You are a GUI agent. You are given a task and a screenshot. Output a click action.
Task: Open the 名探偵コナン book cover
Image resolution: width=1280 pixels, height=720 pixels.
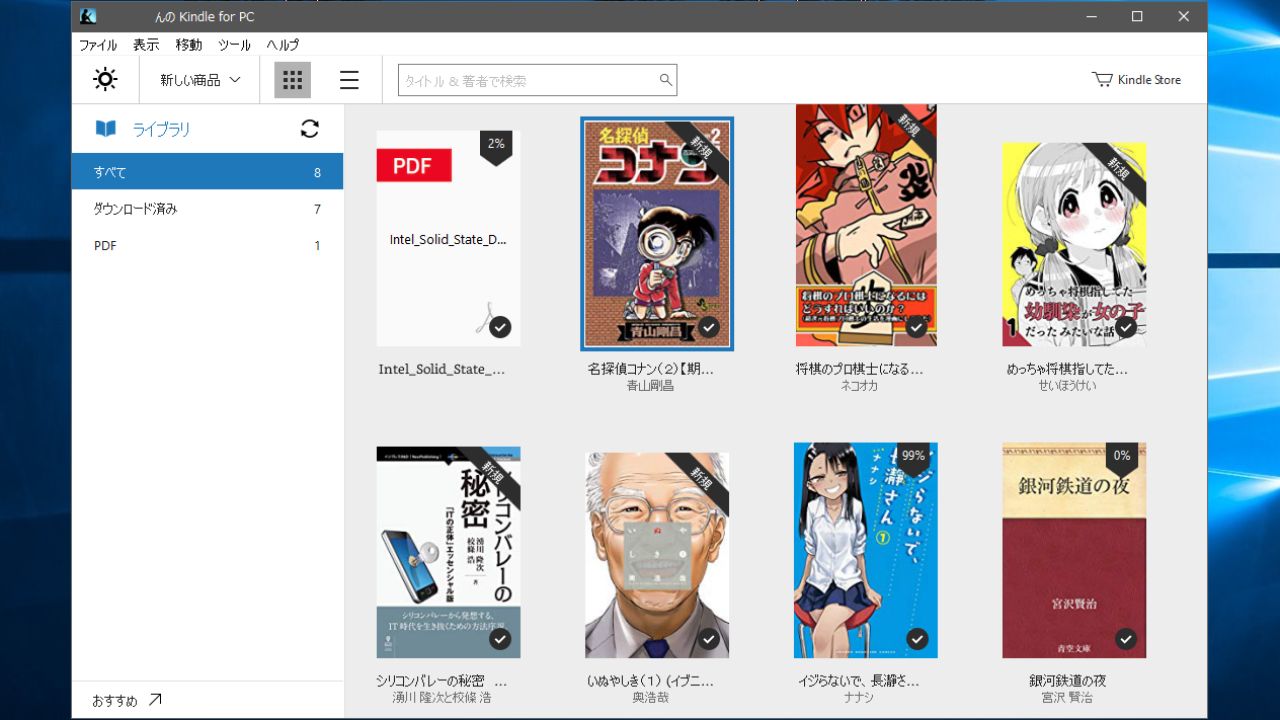(657, 234)
